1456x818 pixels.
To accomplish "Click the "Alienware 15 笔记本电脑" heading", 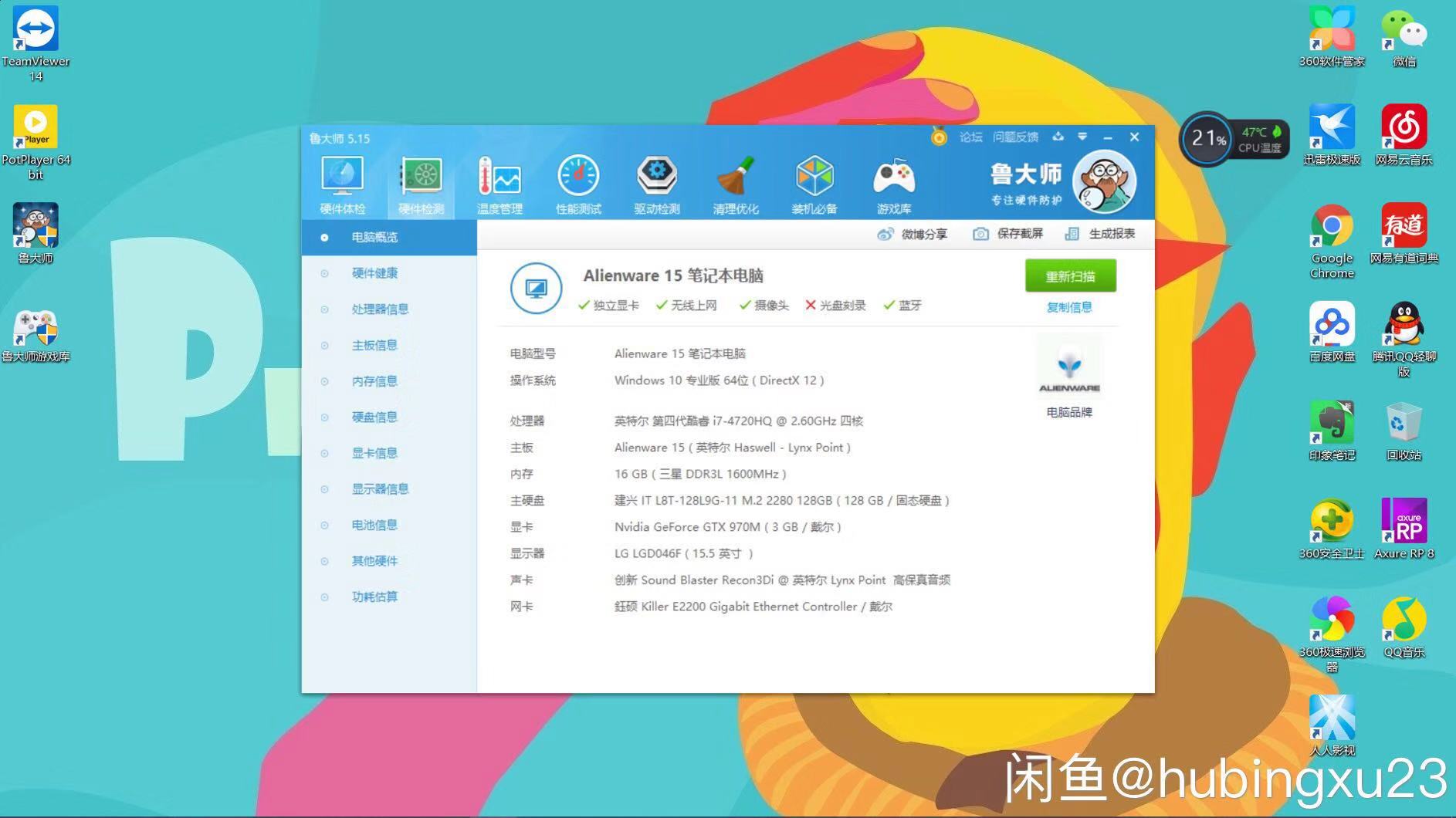I will [x=673, y=275].
